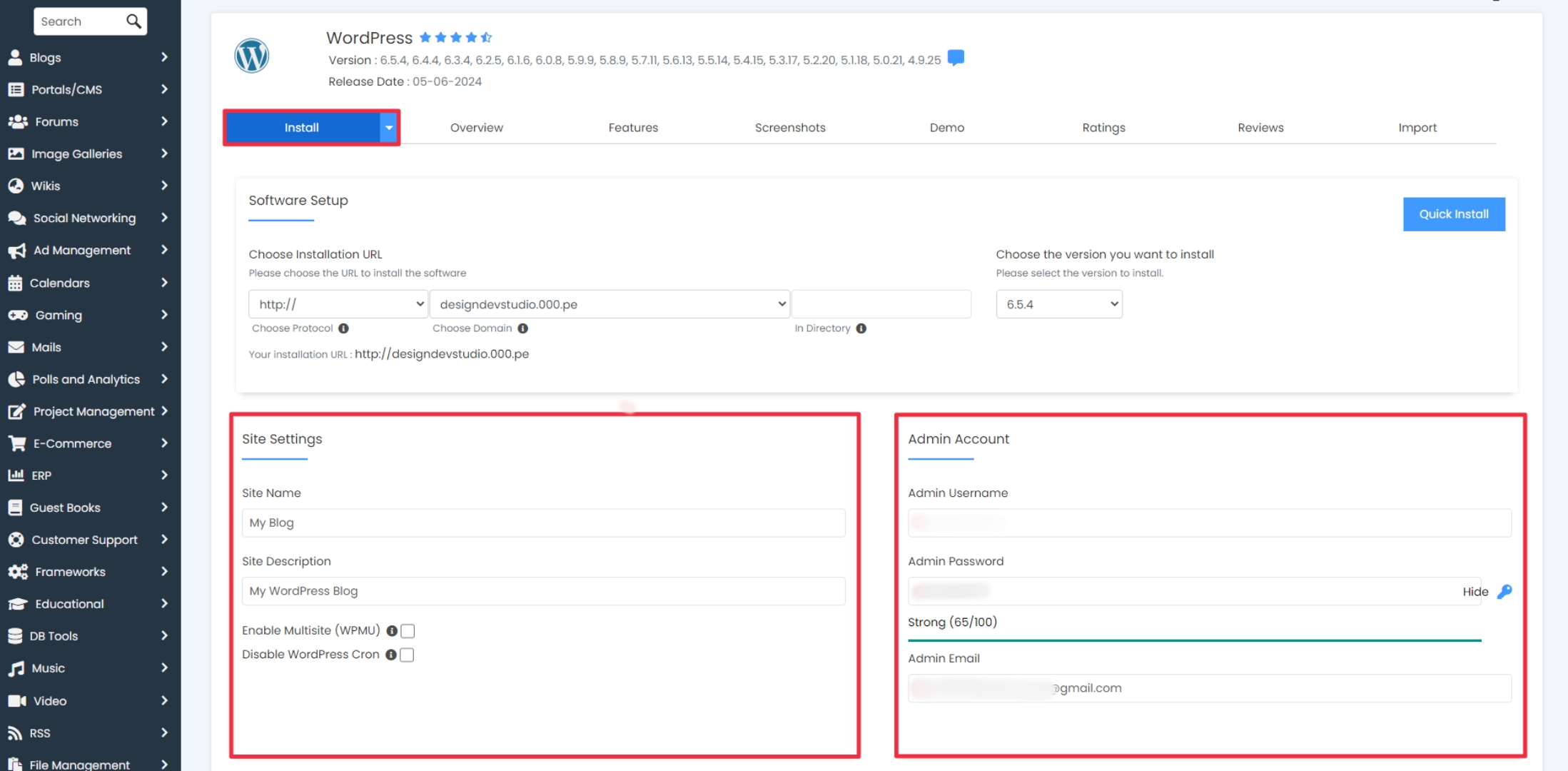The image size is (1568, 771).
Task: Expand the Gaming category chevron
Action: click(164, 315)
